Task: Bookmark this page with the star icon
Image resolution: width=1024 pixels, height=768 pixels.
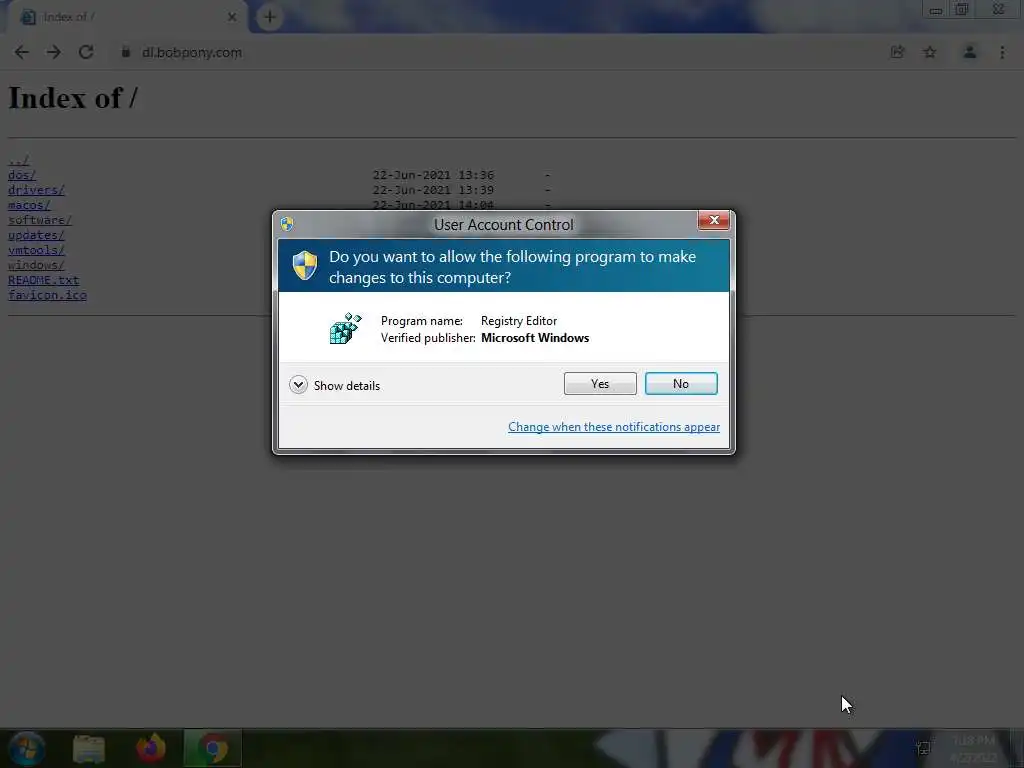Action: coord(929,52)
